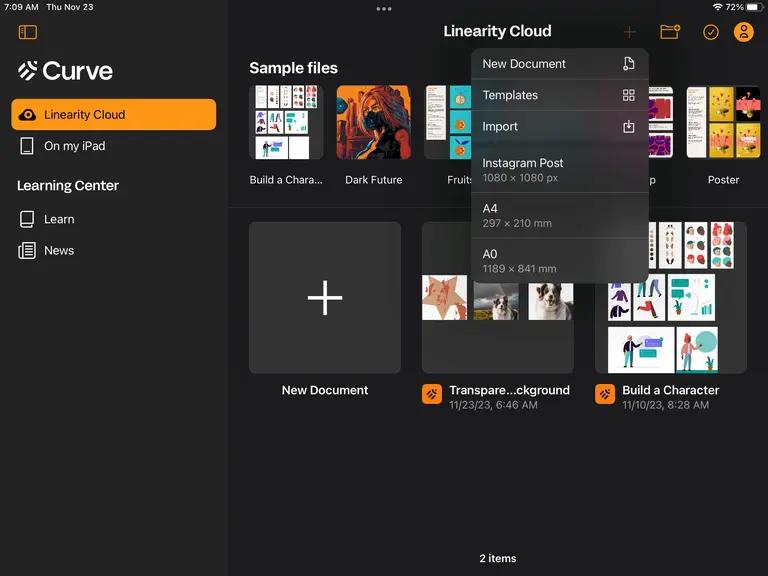Open the Learn section
The width and height of the screenshot is (768, 576).
pos(114,219)
